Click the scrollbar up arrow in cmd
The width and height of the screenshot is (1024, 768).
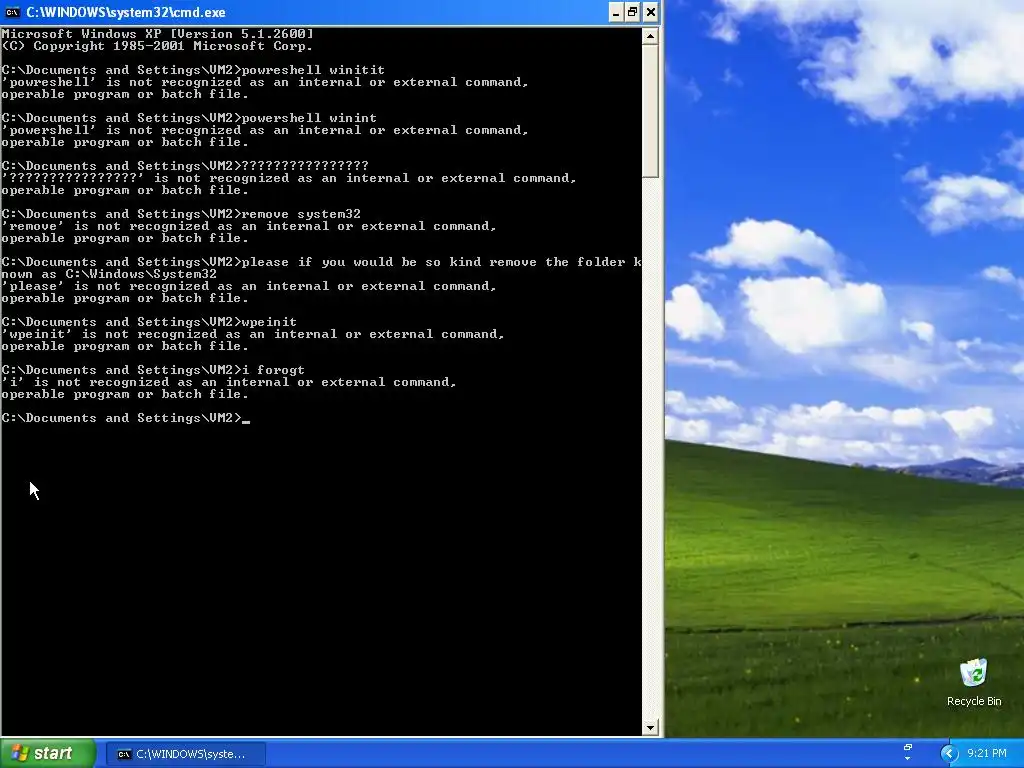650,37
